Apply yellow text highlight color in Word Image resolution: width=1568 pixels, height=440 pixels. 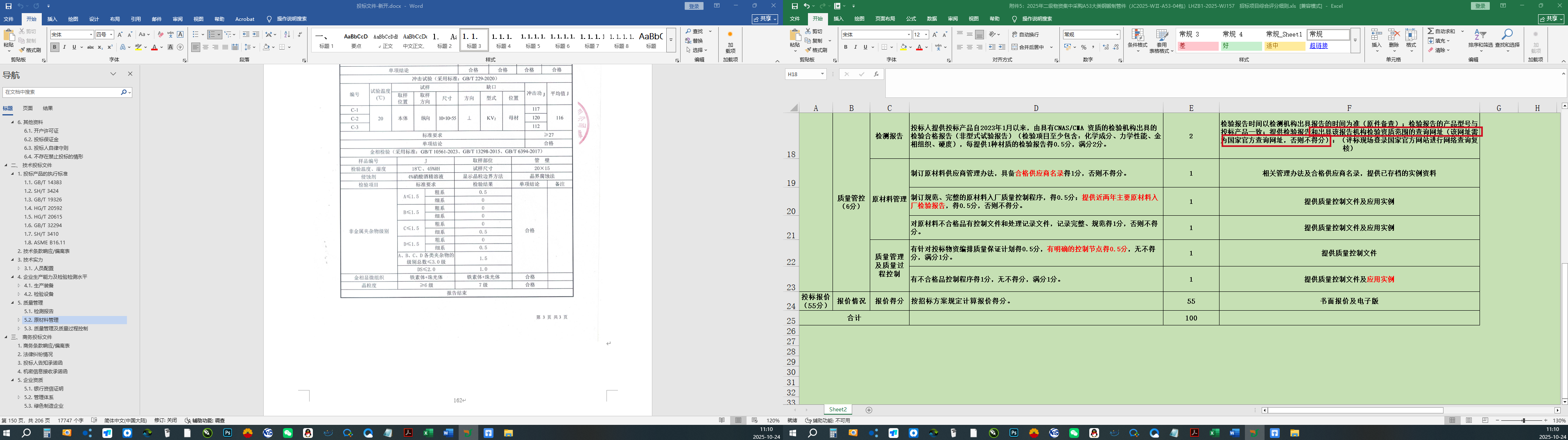click(x=138, y=47)
